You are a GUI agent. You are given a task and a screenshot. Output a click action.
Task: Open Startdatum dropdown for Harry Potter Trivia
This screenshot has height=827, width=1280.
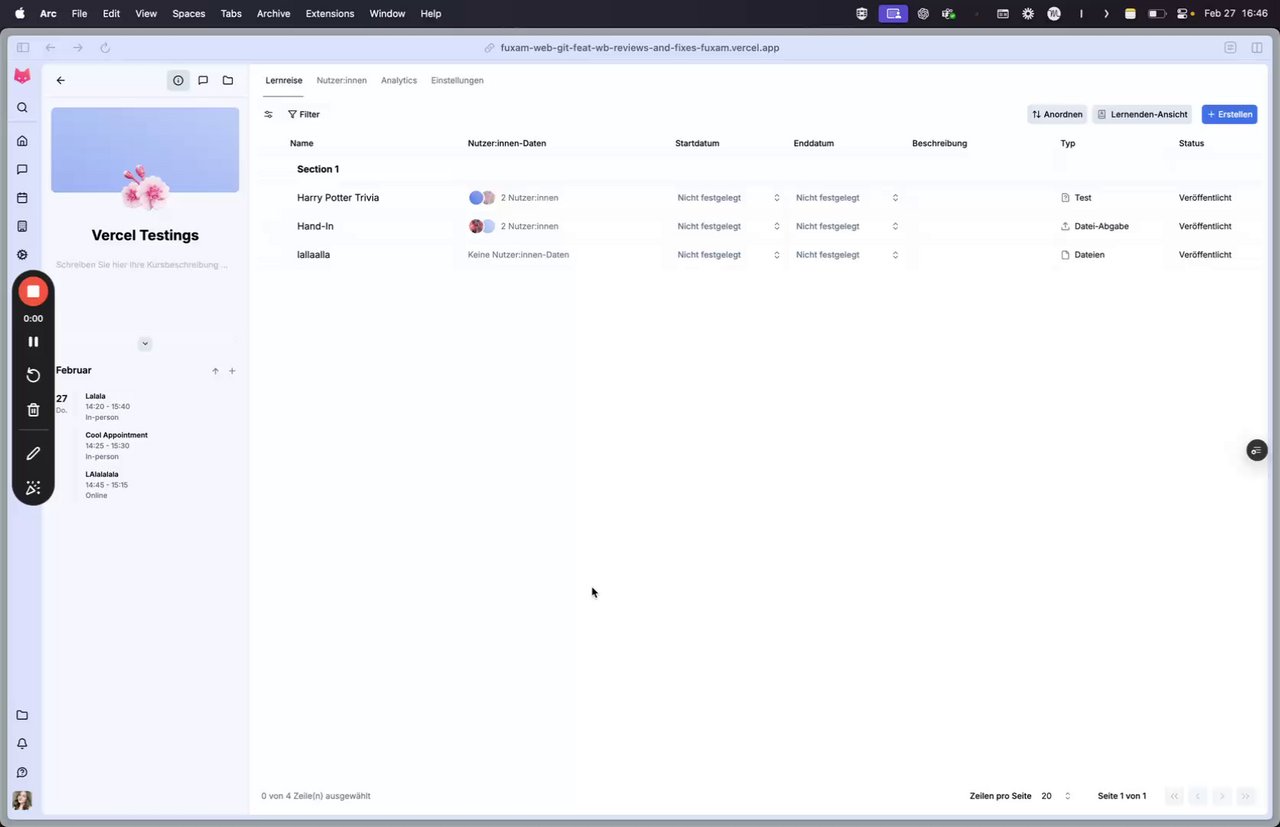728,198
